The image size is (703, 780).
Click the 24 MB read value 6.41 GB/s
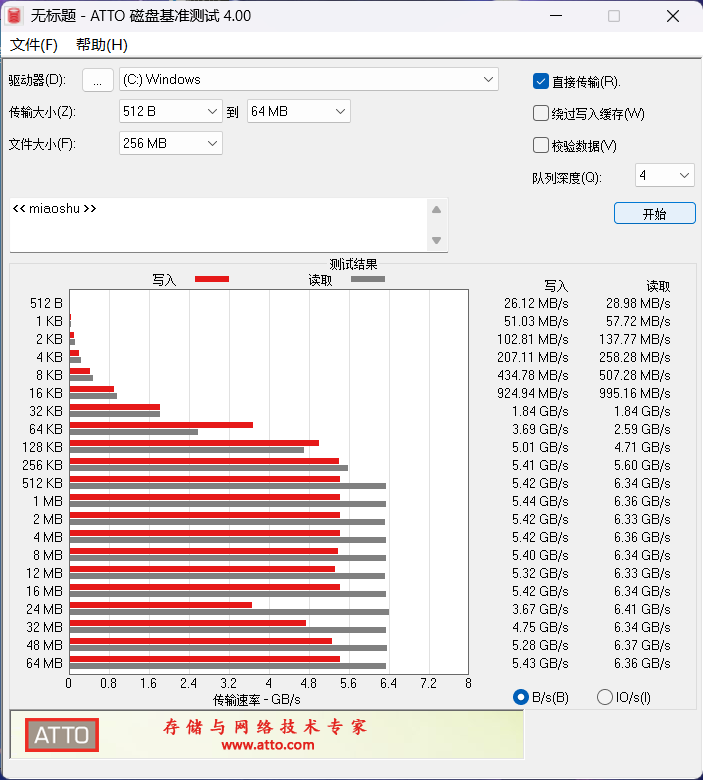point(642,609)
